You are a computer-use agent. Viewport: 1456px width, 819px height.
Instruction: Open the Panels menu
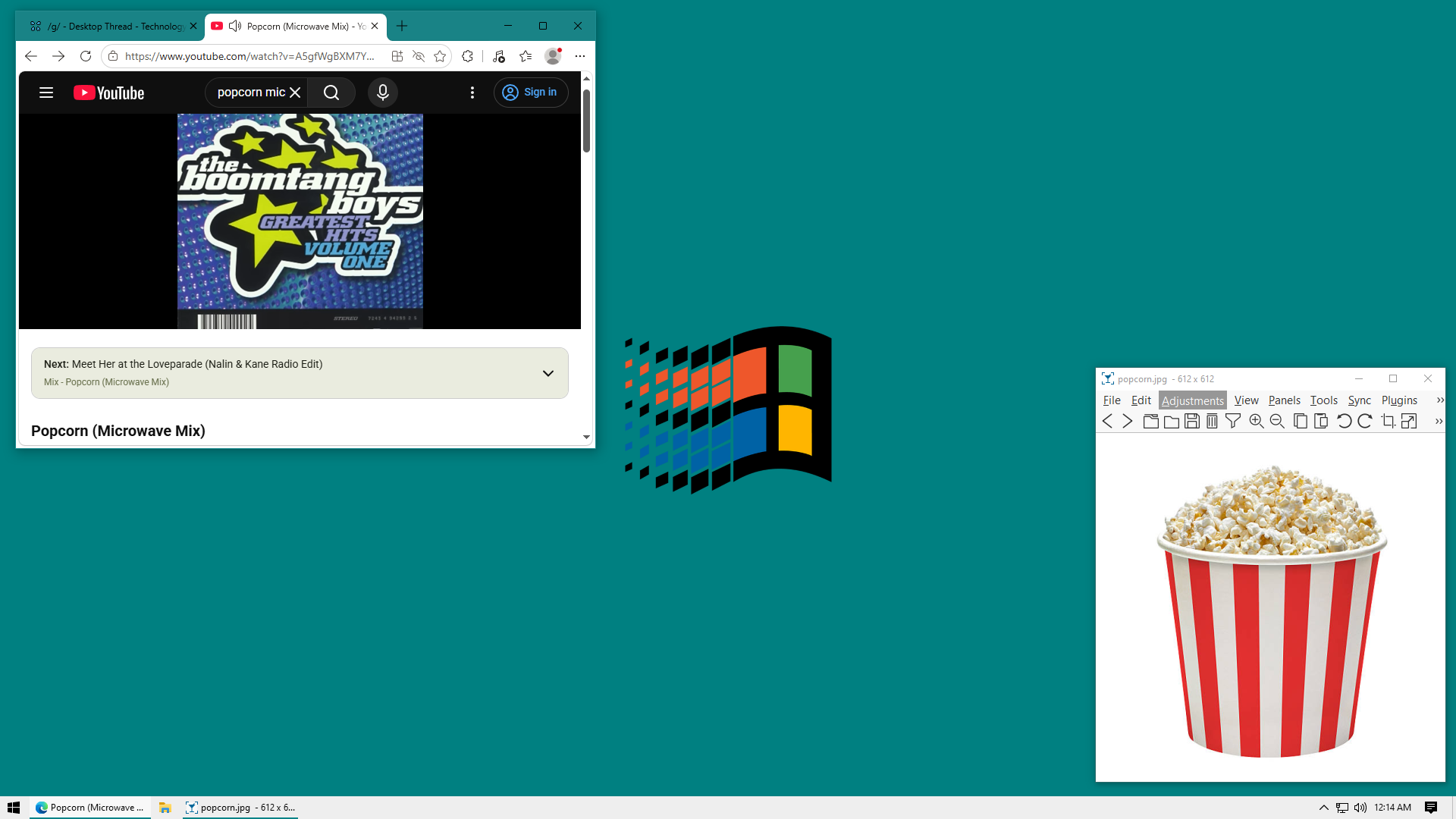1285,400
